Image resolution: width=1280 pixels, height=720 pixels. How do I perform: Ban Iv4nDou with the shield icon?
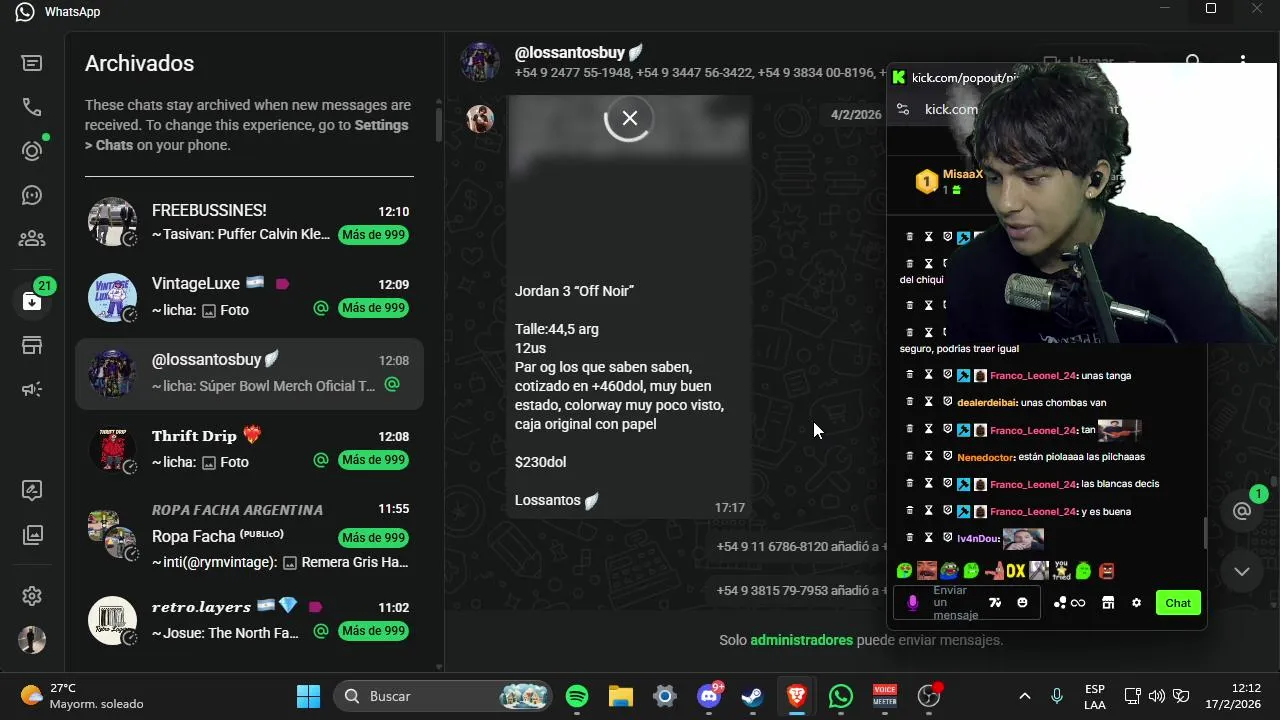pyautogui.click(x=947, y=538)
